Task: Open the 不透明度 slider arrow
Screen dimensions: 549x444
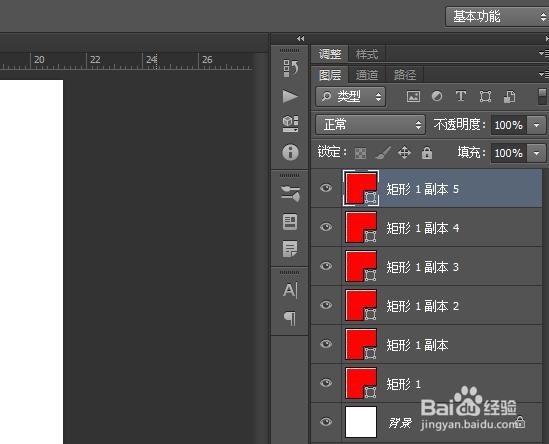Action: tap(536, 125)
